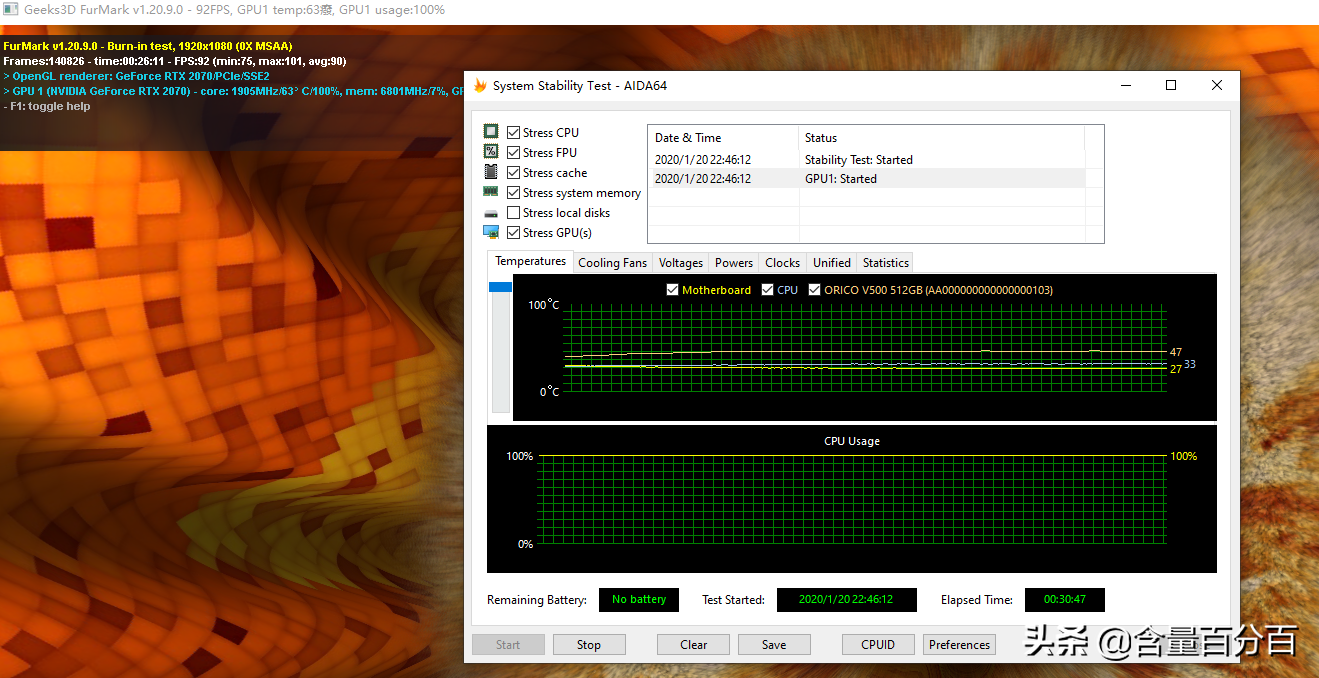Switch to the Cooling Fans tab

[x=612, y=262]
